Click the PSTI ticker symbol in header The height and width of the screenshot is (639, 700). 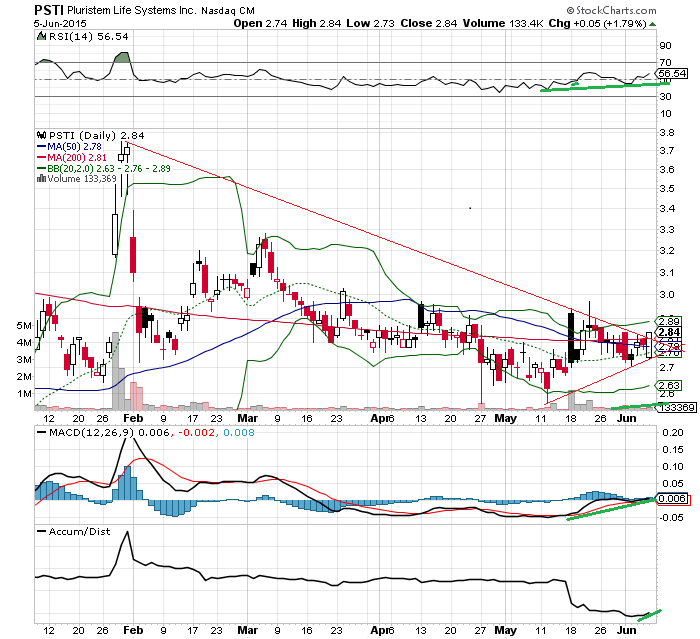coord(49,9)
